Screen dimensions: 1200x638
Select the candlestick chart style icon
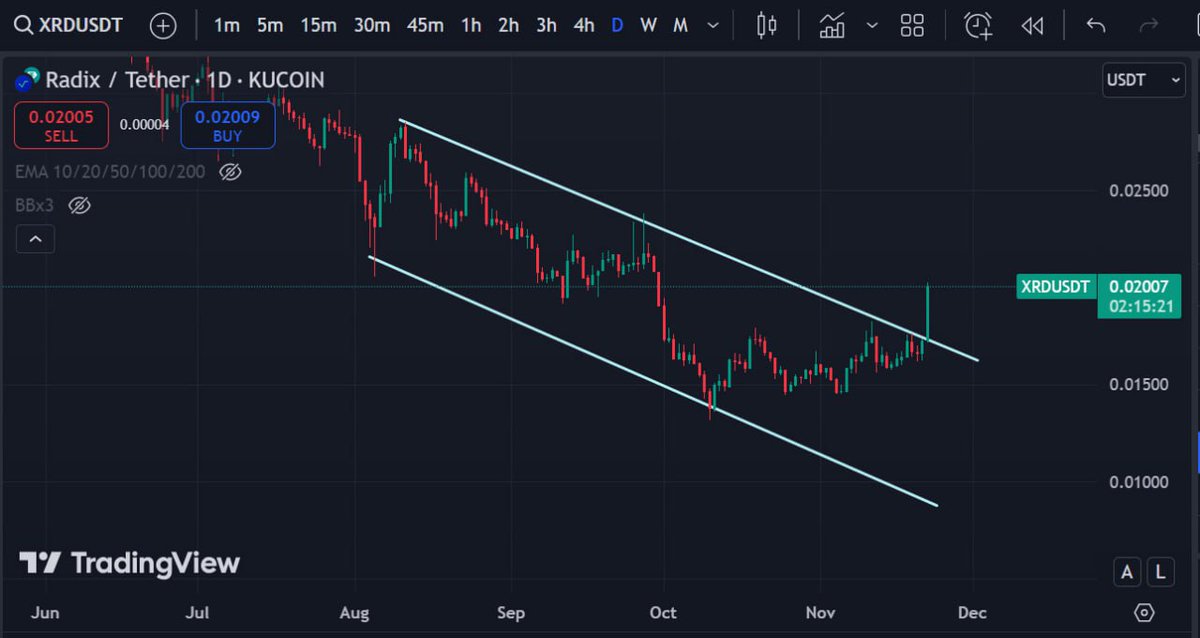[765, 26]
